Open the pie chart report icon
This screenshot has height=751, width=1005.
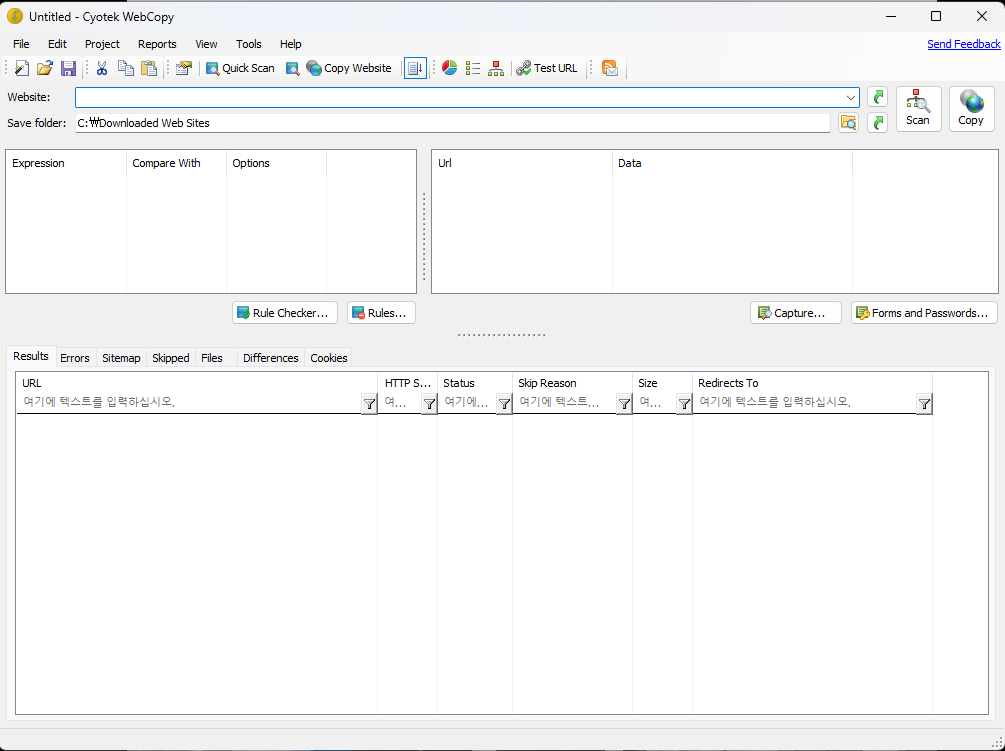click(x=449, y=68)
